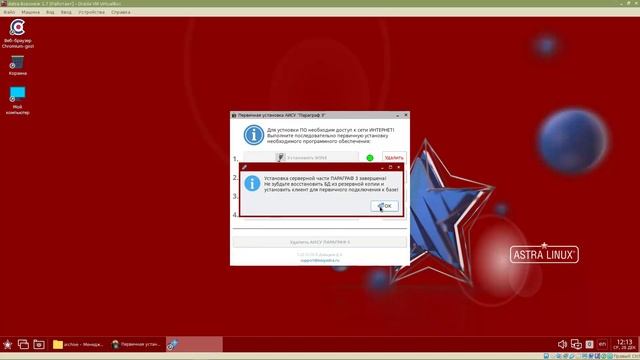Close the message dialog with the X button

(x=399, y=167)
